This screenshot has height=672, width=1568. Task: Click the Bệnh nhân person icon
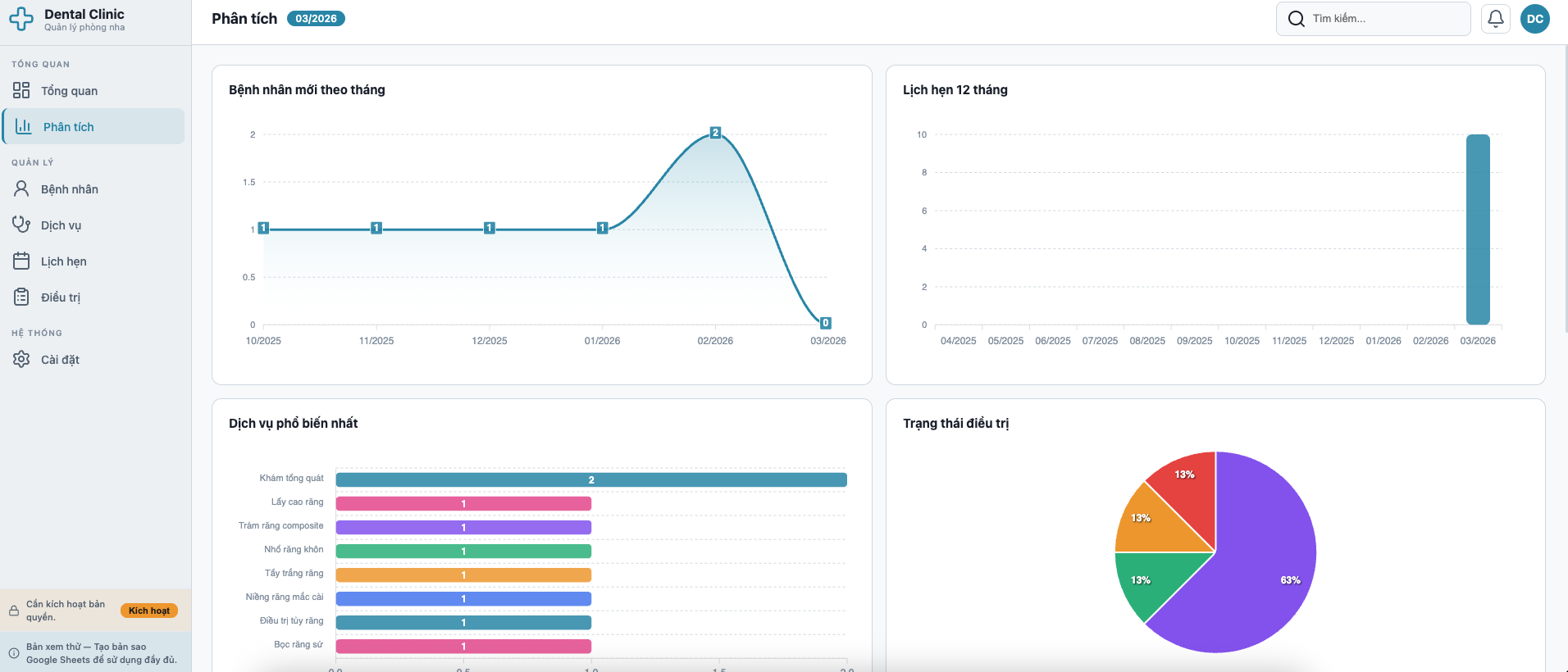point(21,189)
